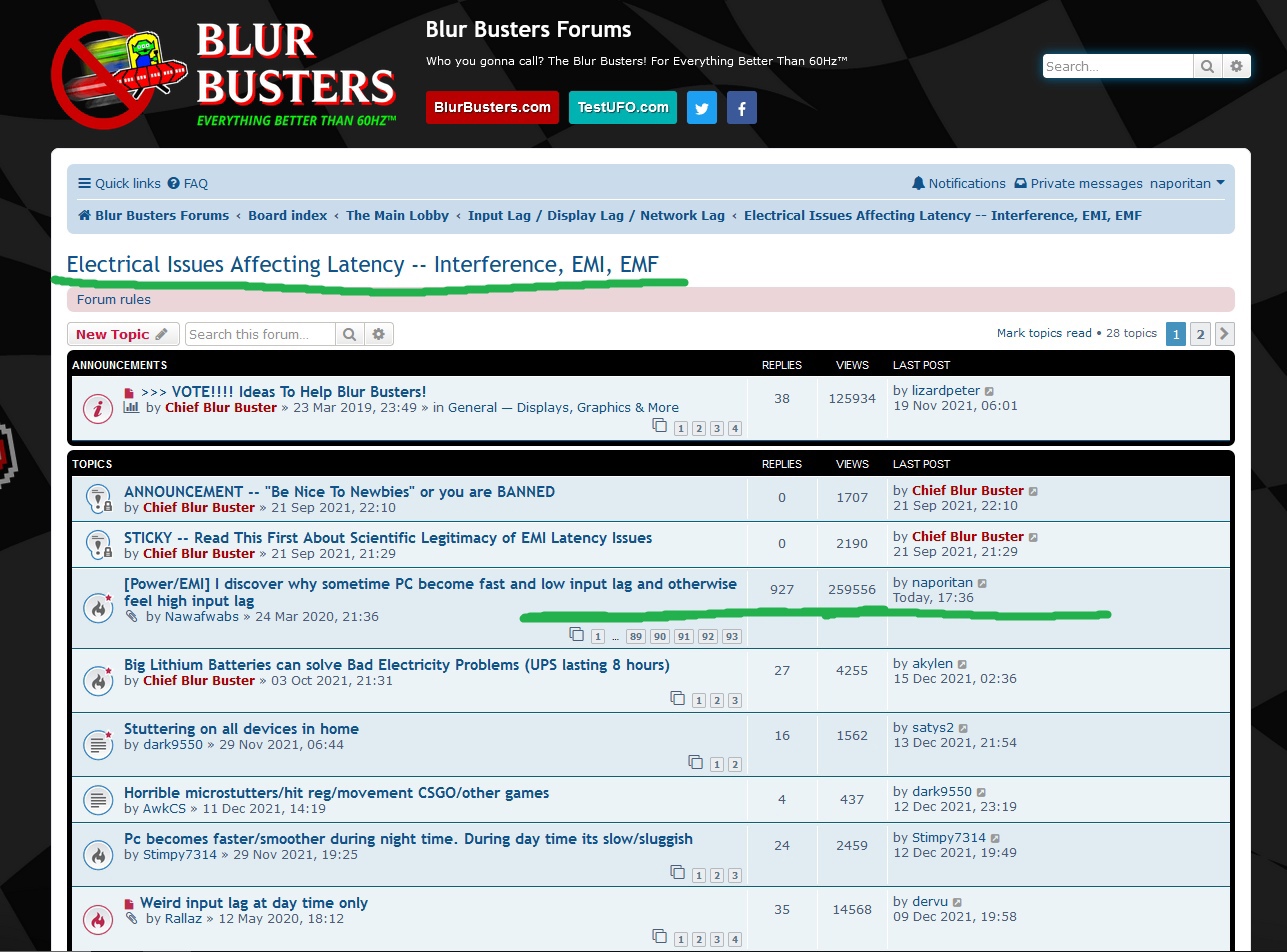Click Mark topics read link
This screenshot has height=952, width=1287.
[1044, 333]
